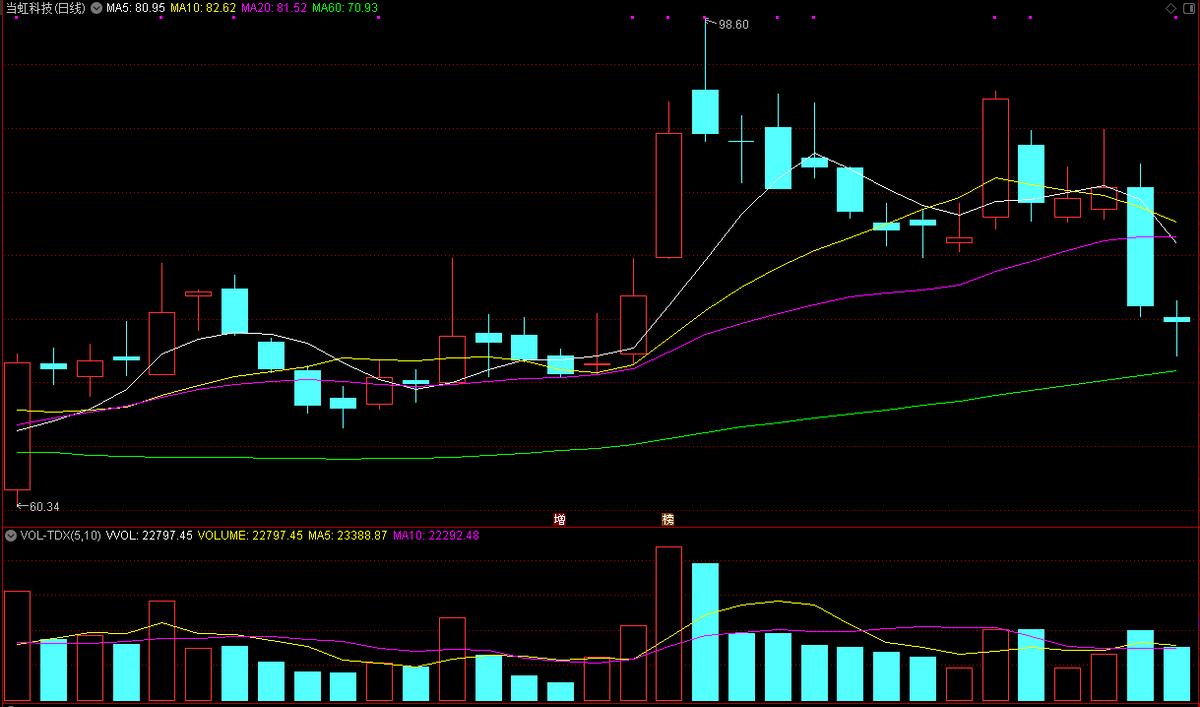Viewport: 1200px width, 707px height.
Task: Open the red 增 event marker
Action: click(560, 520)
